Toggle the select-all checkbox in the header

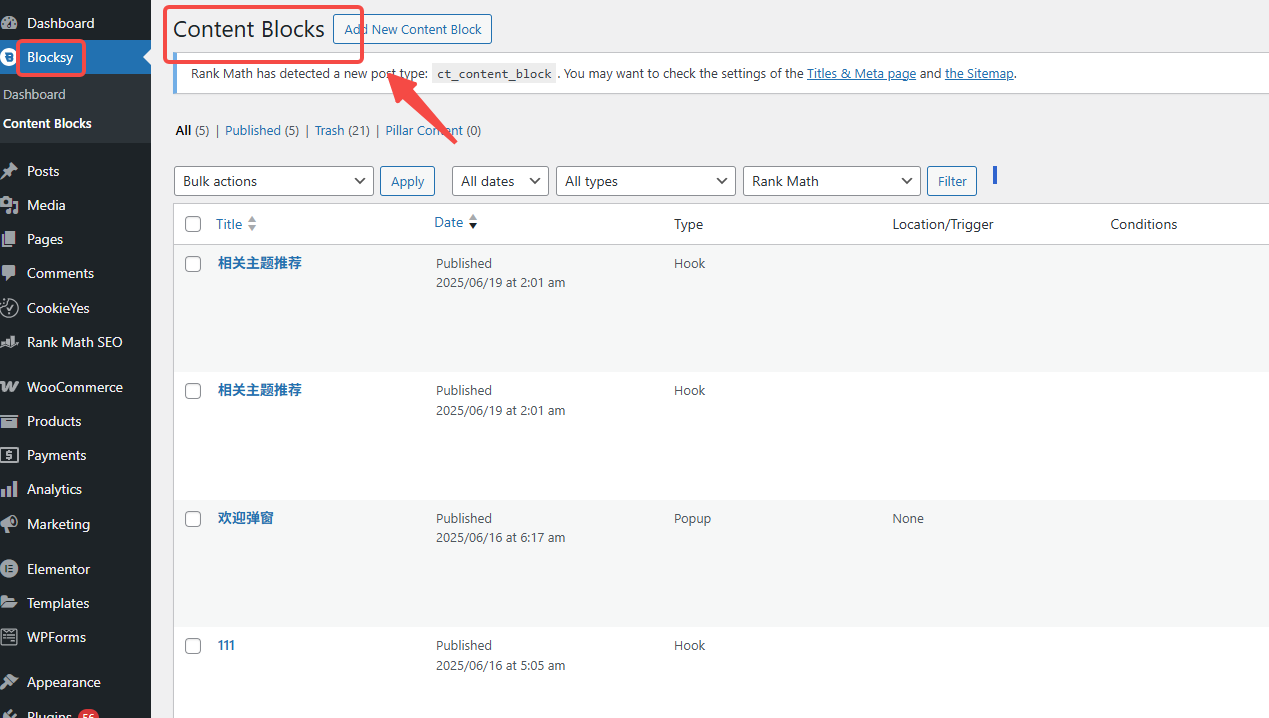pos(193,224)
